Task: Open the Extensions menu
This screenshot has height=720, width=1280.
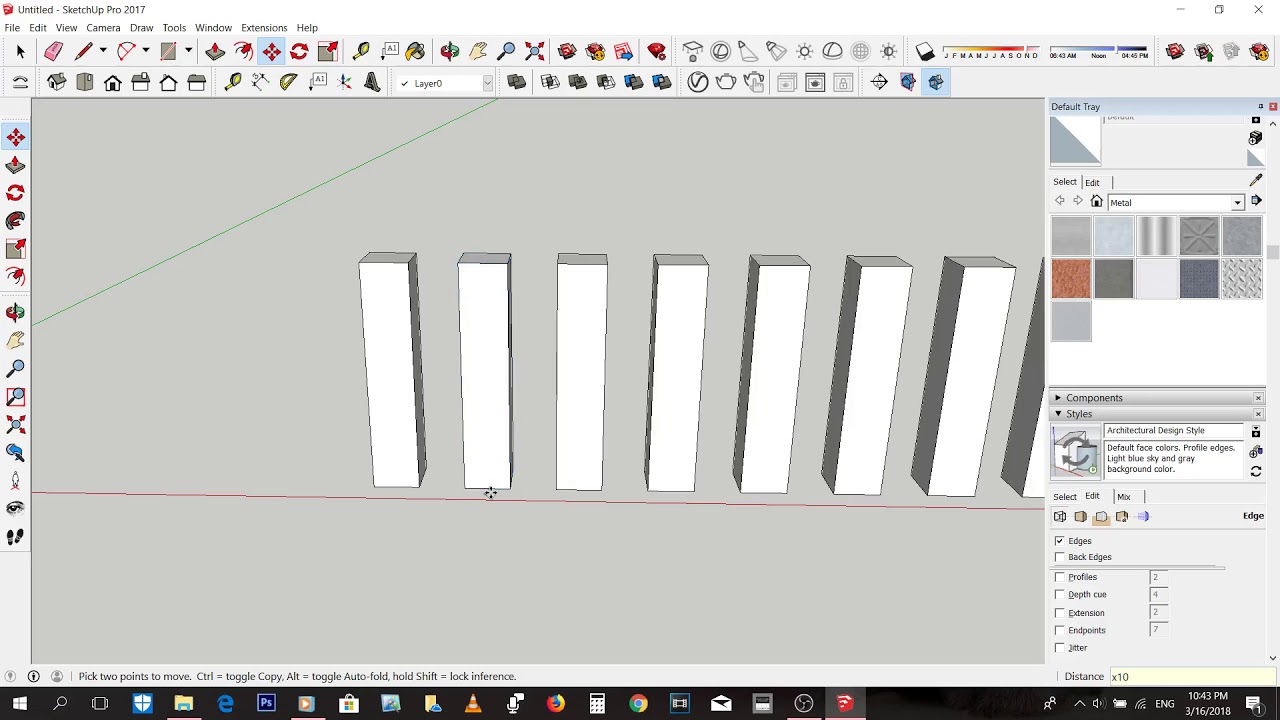Action: pyautogui.click(x=264, y=28)
